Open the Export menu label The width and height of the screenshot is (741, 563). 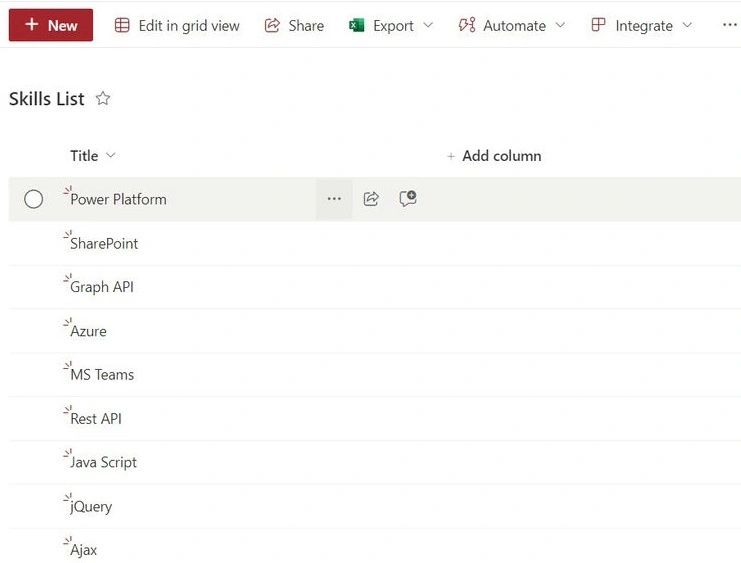tap(393, 26)
